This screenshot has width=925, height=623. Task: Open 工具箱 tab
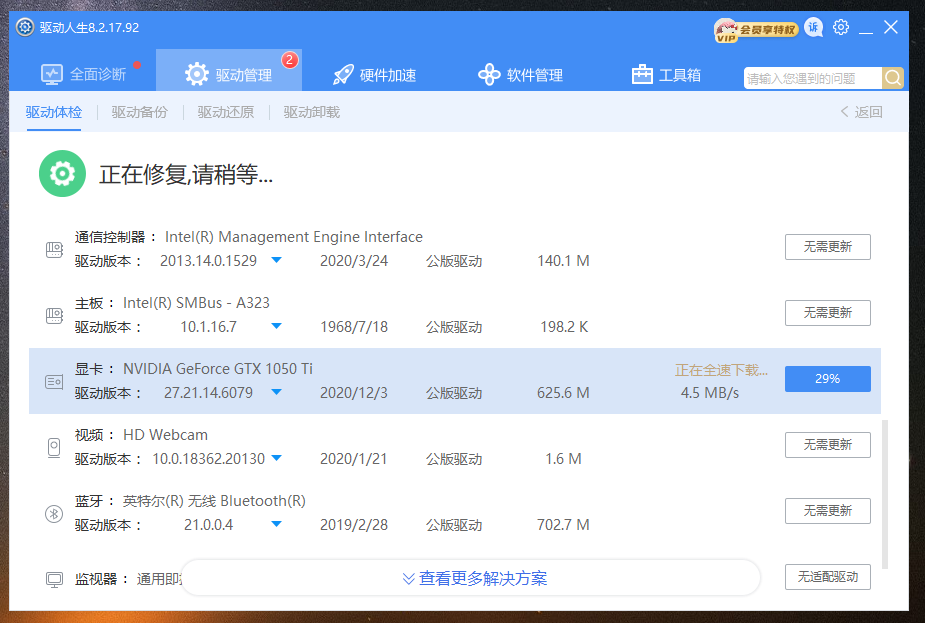(666, 74)
